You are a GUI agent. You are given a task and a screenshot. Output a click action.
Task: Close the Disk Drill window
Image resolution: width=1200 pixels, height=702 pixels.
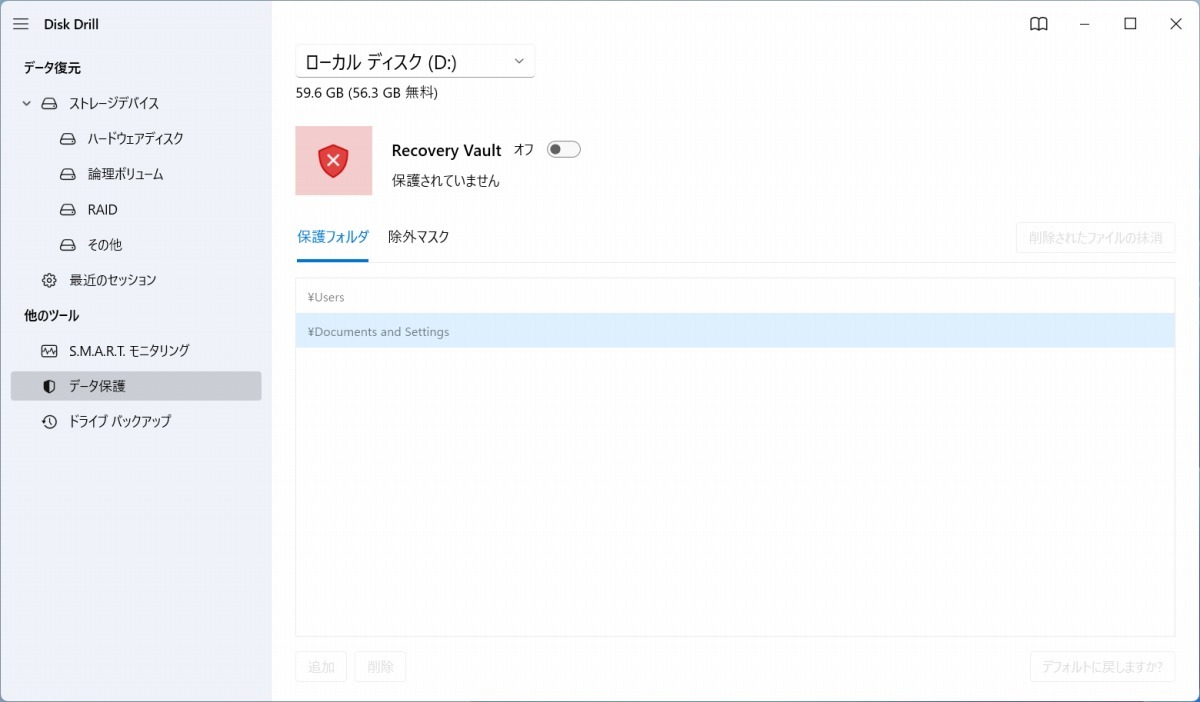click(1176, 24)
